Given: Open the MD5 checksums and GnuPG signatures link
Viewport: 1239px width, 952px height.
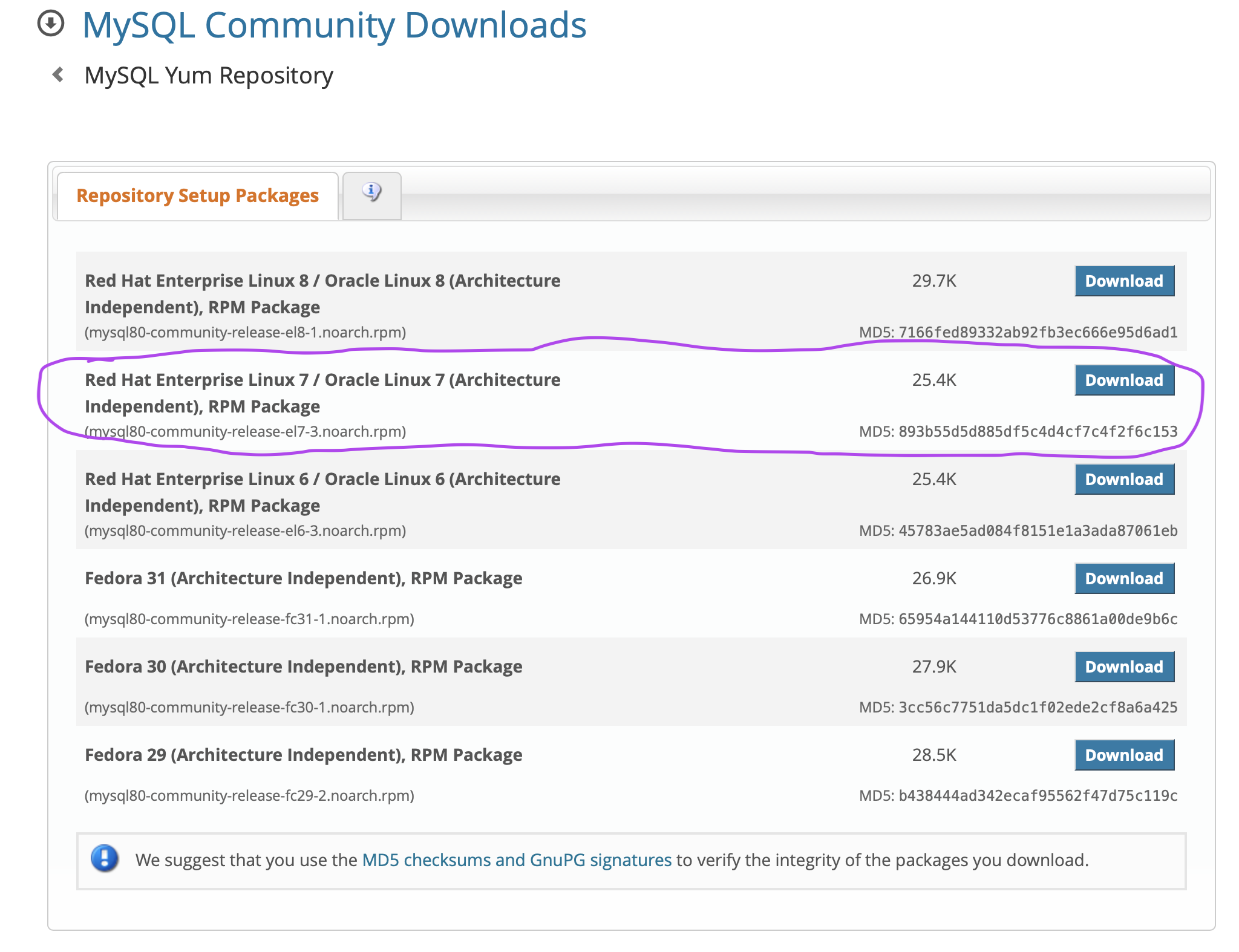Looking at the screenshot, I should [x=517, y=860].
